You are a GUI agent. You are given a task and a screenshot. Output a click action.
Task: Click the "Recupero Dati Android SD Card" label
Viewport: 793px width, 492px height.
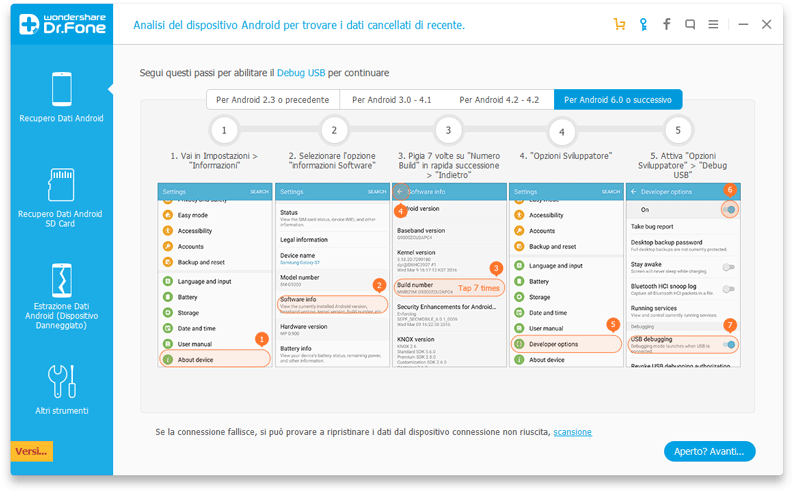pos(60,218)
